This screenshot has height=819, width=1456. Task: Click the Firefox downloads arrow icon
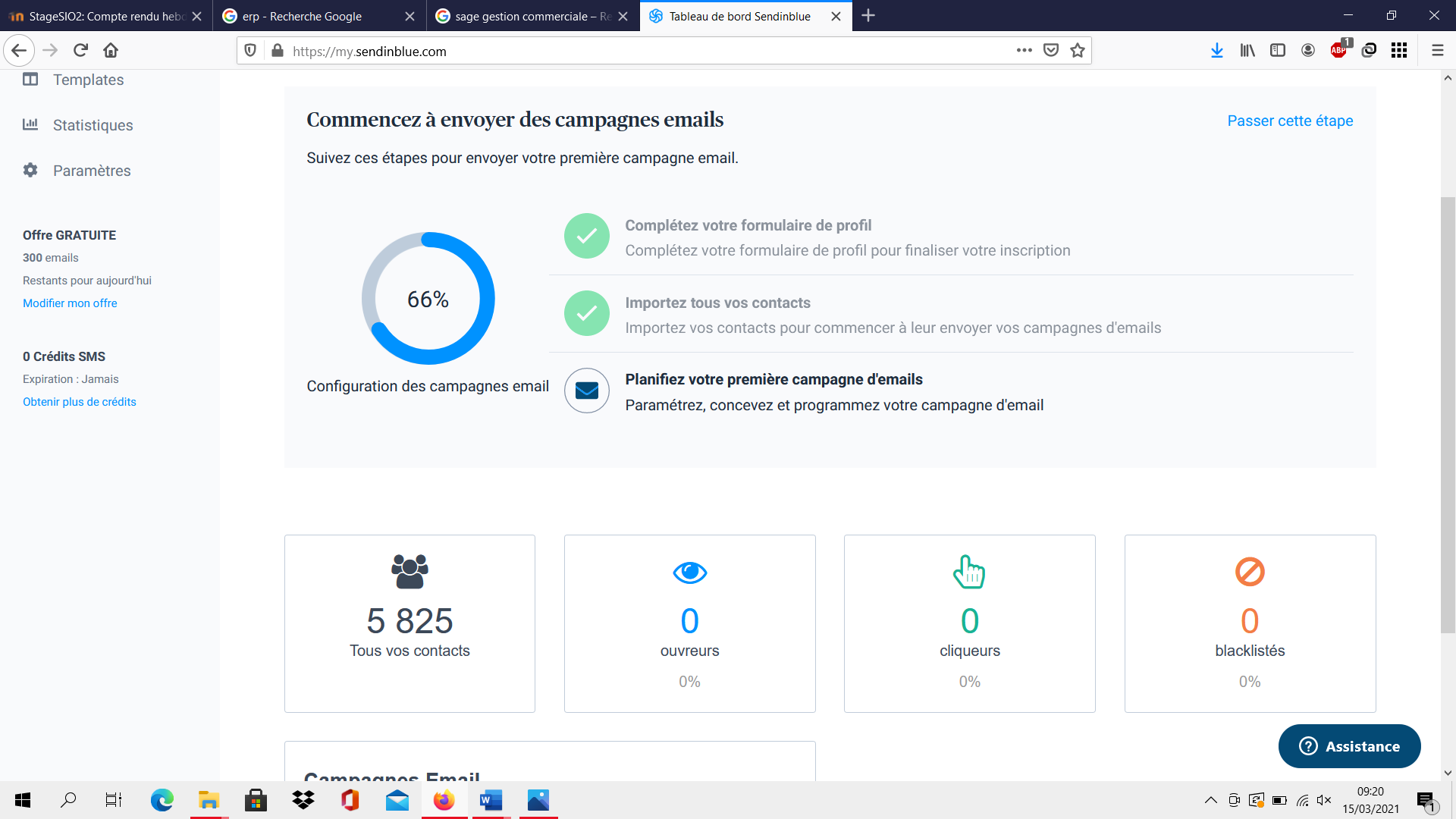pyautogui.click(x=1217, y=51)
